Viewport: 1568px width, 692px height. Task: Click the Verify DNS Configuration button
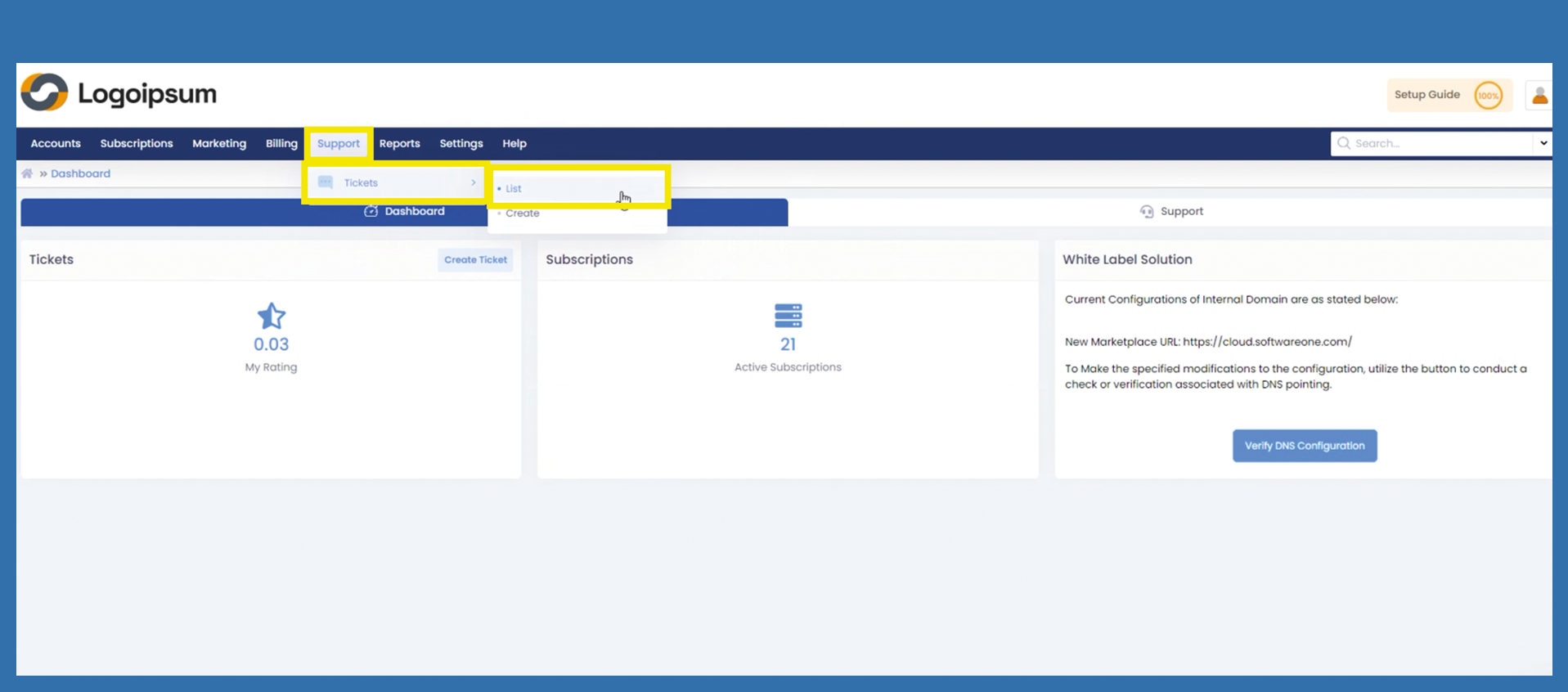1304,446
